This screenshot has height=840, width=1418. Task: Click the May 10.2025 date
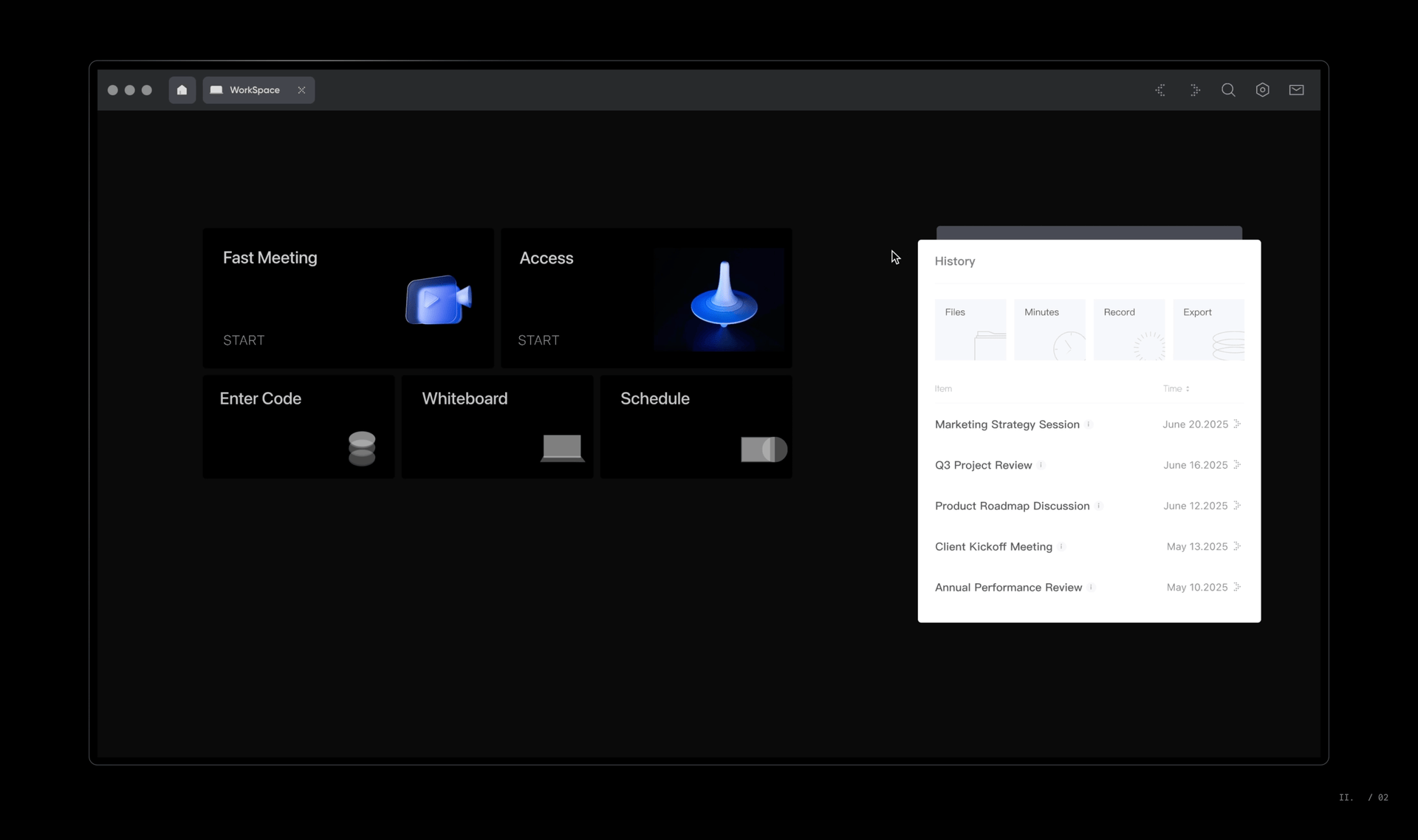pyautogui.click(x=1197, y=588)
